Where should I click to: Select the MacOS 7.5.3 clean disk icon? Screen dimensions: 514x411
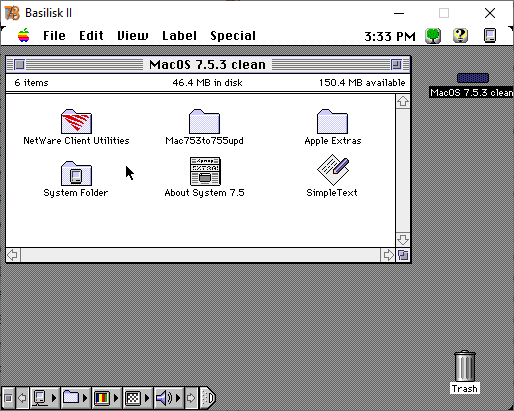pos(473,78)
